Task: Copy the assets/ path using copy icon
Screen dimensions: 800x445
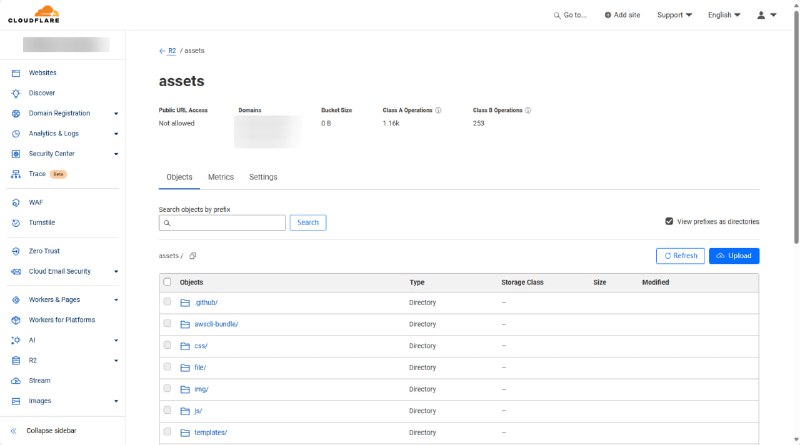Action: tap(193, 256)
